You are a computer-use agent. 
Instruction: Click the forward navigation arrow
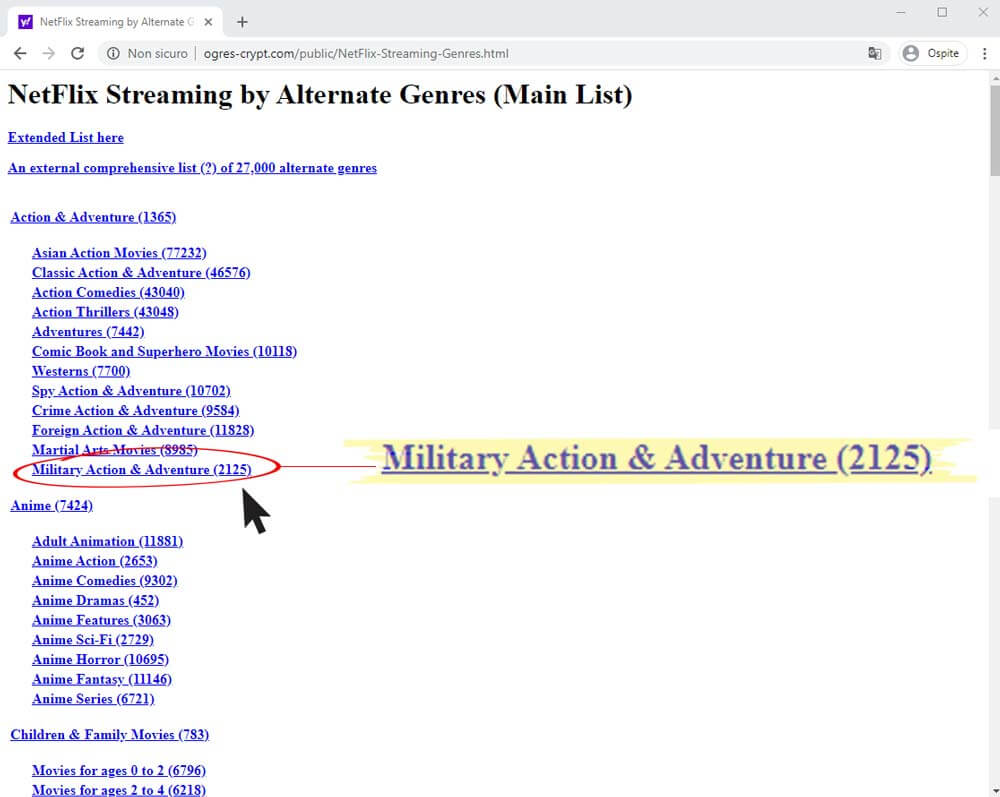pyautogui.click(x=48, y=54)
